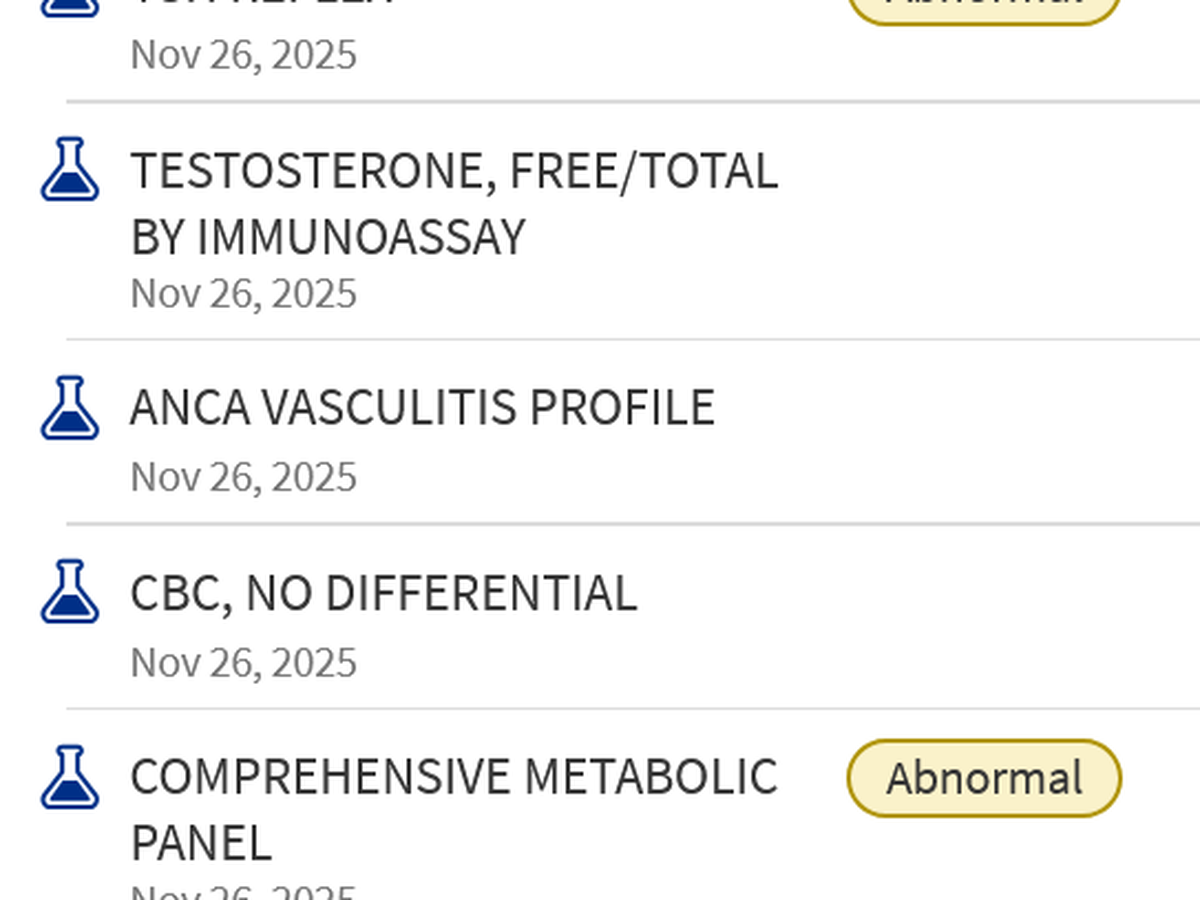Click the cut-off flask icon at the top

tap(70, 6)
